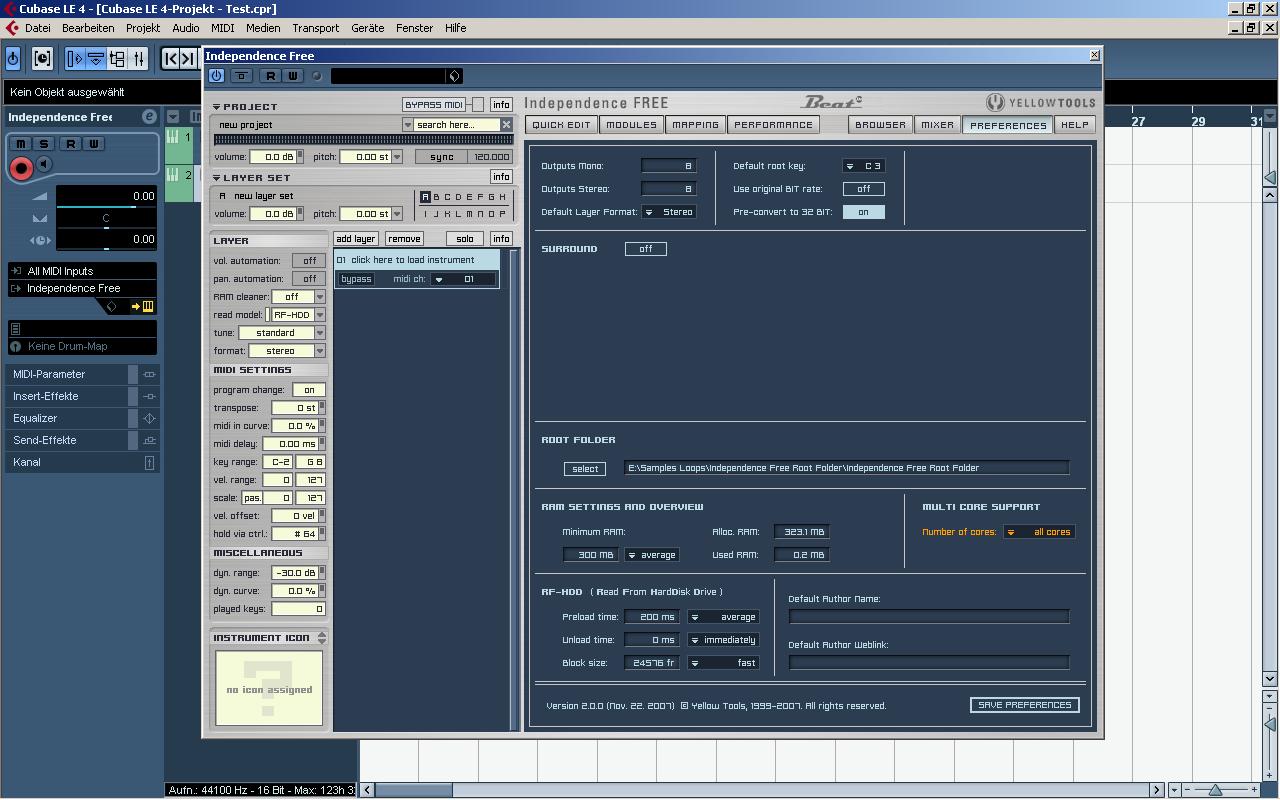Click the plugin power/bypass icon in Independence header
1280x800 pixels.
pos(216,76)
